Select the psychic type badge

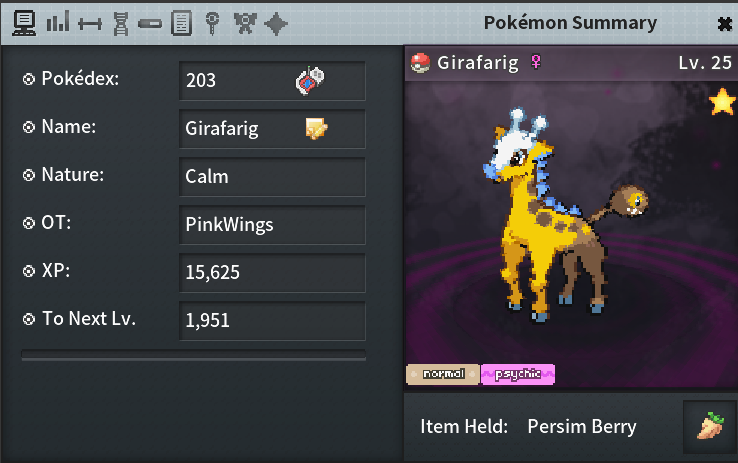click(x=518, y=374)
